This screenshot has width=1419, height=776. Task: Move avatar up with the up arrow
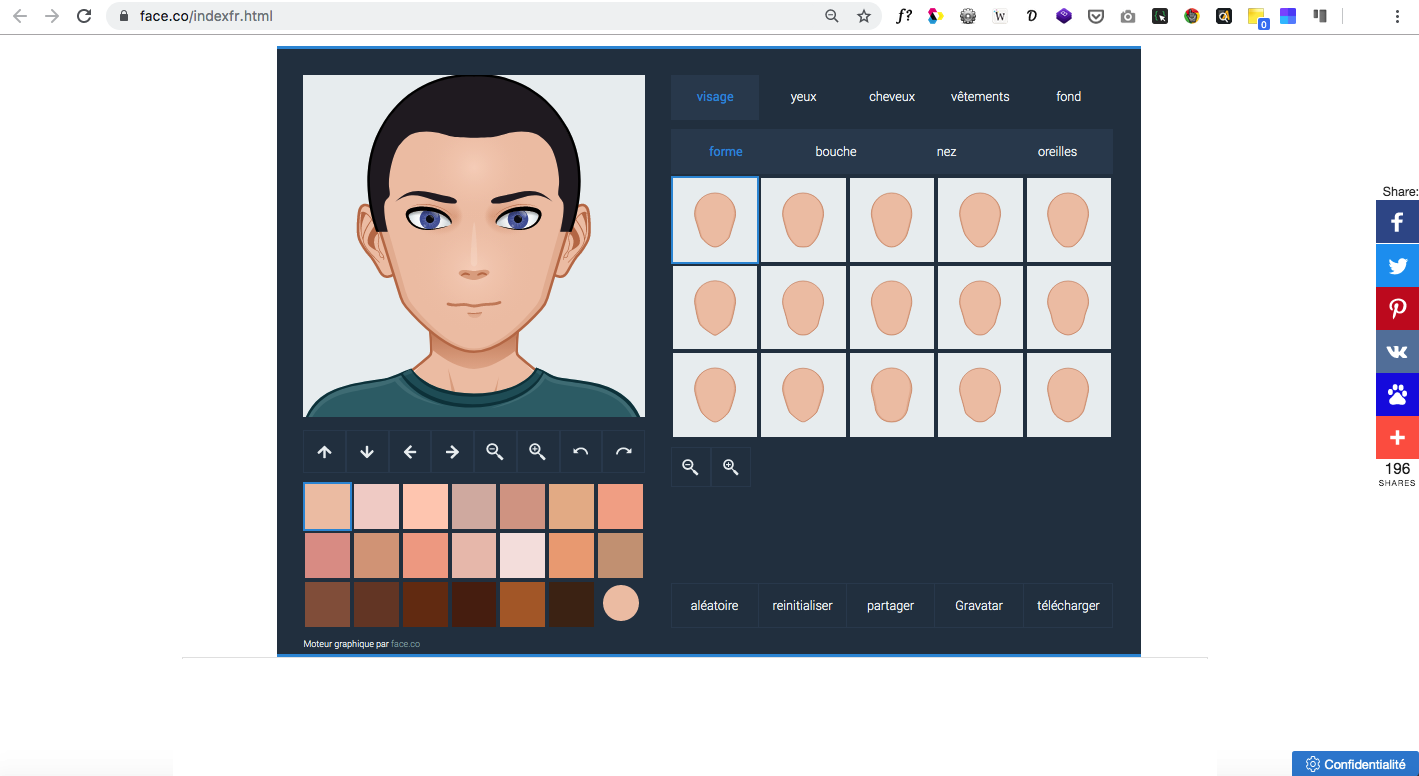[324, 452]
